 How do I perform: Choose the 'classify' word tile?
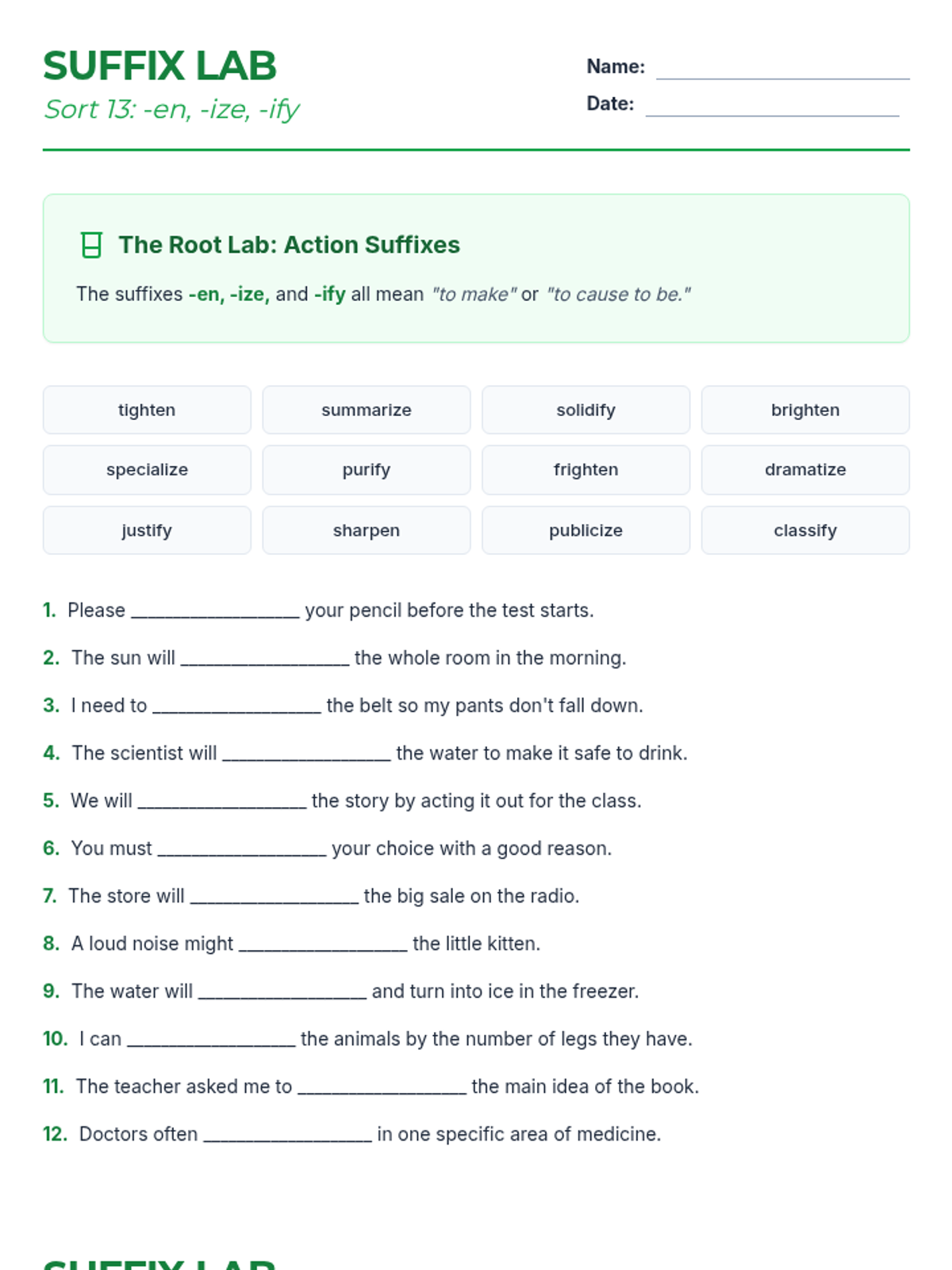(x=805, y=530)
